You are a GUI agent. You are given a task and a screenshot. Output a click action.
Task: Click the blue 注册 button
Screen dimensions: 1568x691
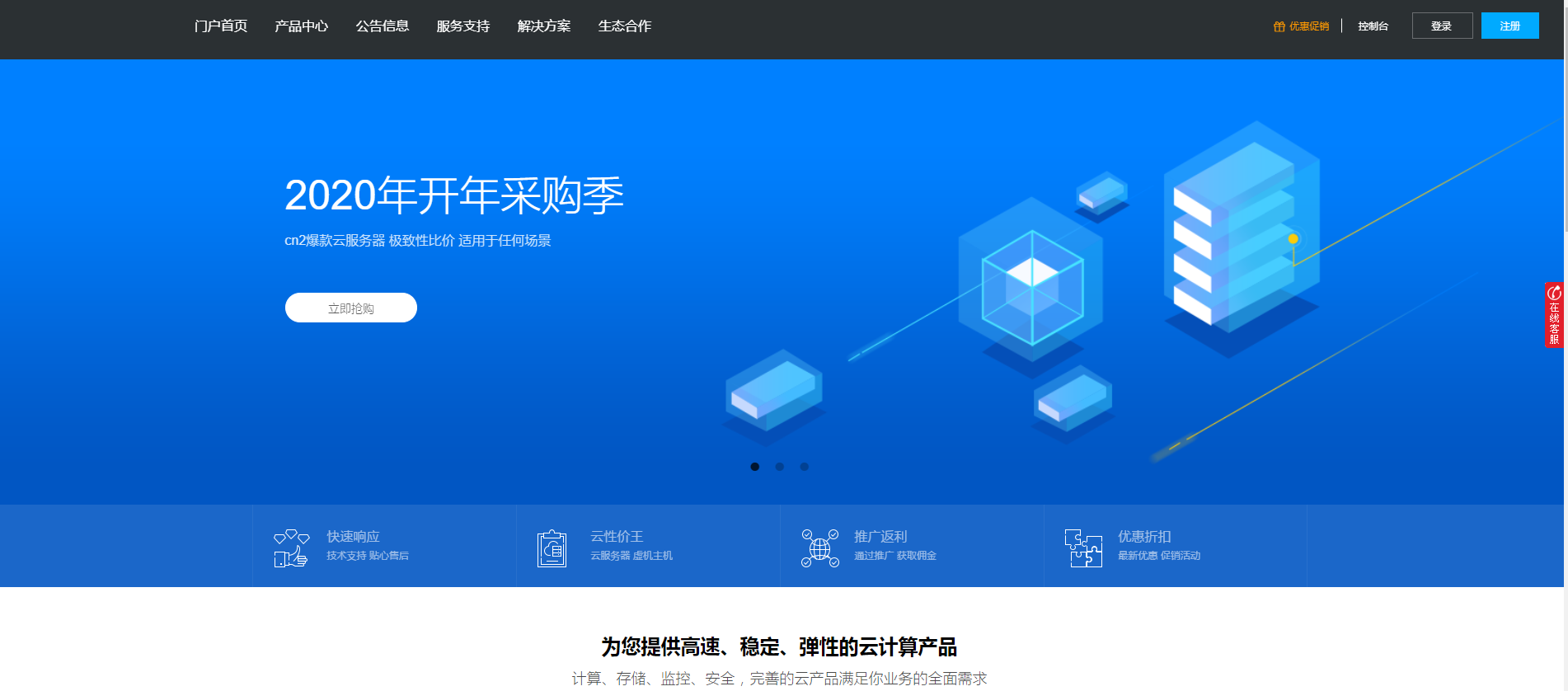pyautogui.click(x=1509, y=26)
